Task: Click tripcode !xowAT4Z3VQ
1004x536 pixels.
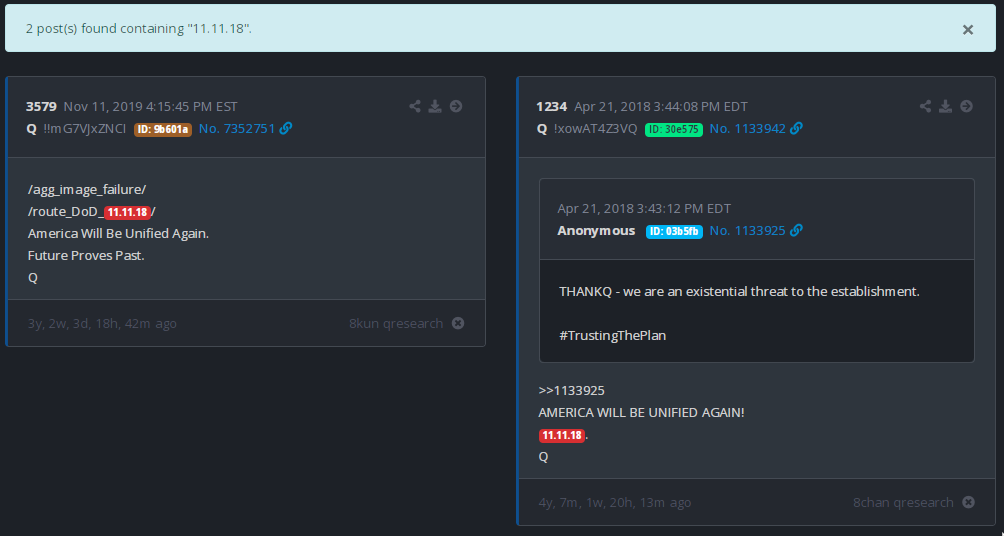Action: [x=595, y=129]
